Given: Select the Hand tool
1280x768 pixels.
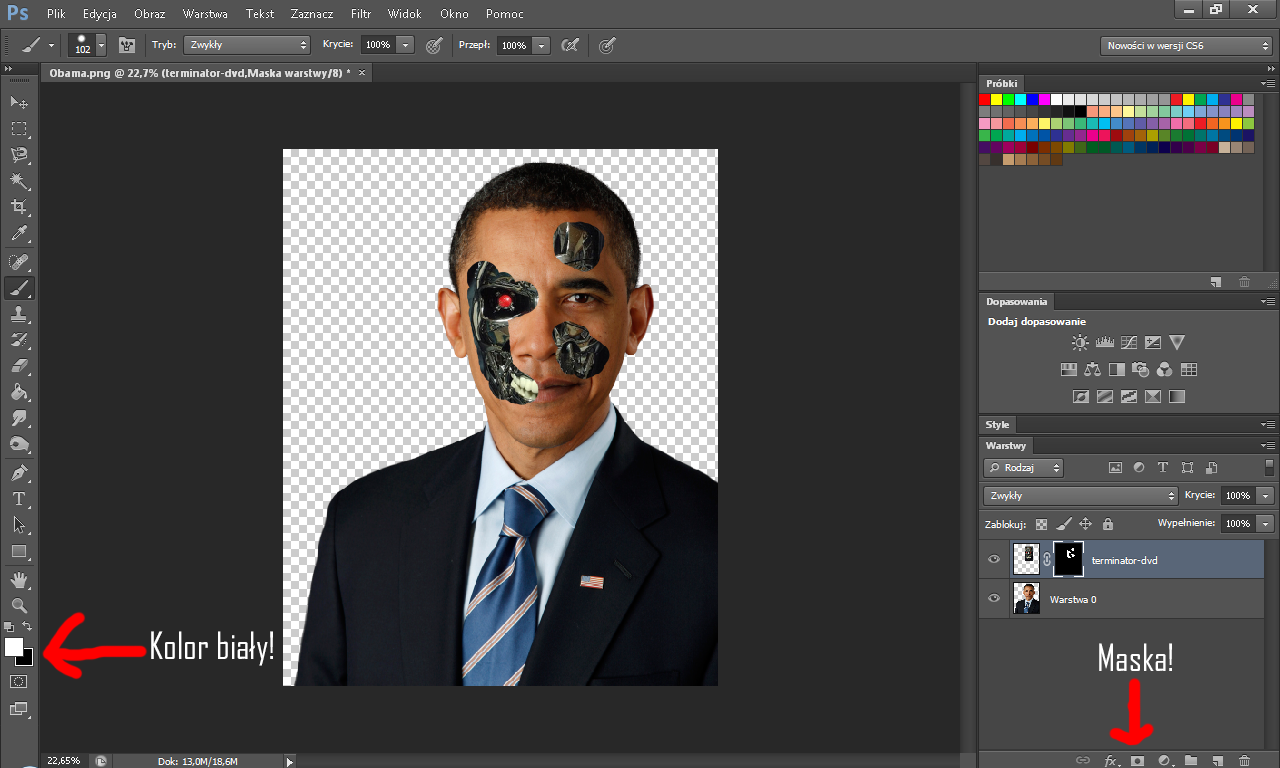Looking at the screenshot, I should click(19, 579).
